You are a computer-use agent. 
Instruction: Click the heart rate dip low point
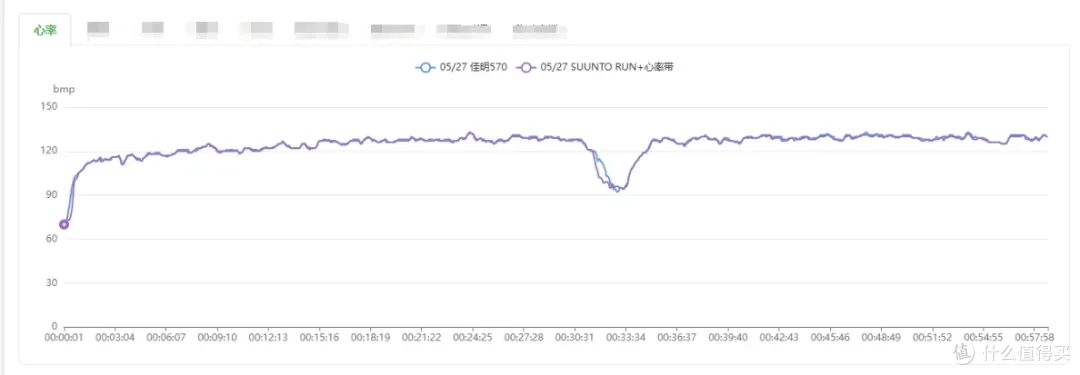[x=618, y=190]
